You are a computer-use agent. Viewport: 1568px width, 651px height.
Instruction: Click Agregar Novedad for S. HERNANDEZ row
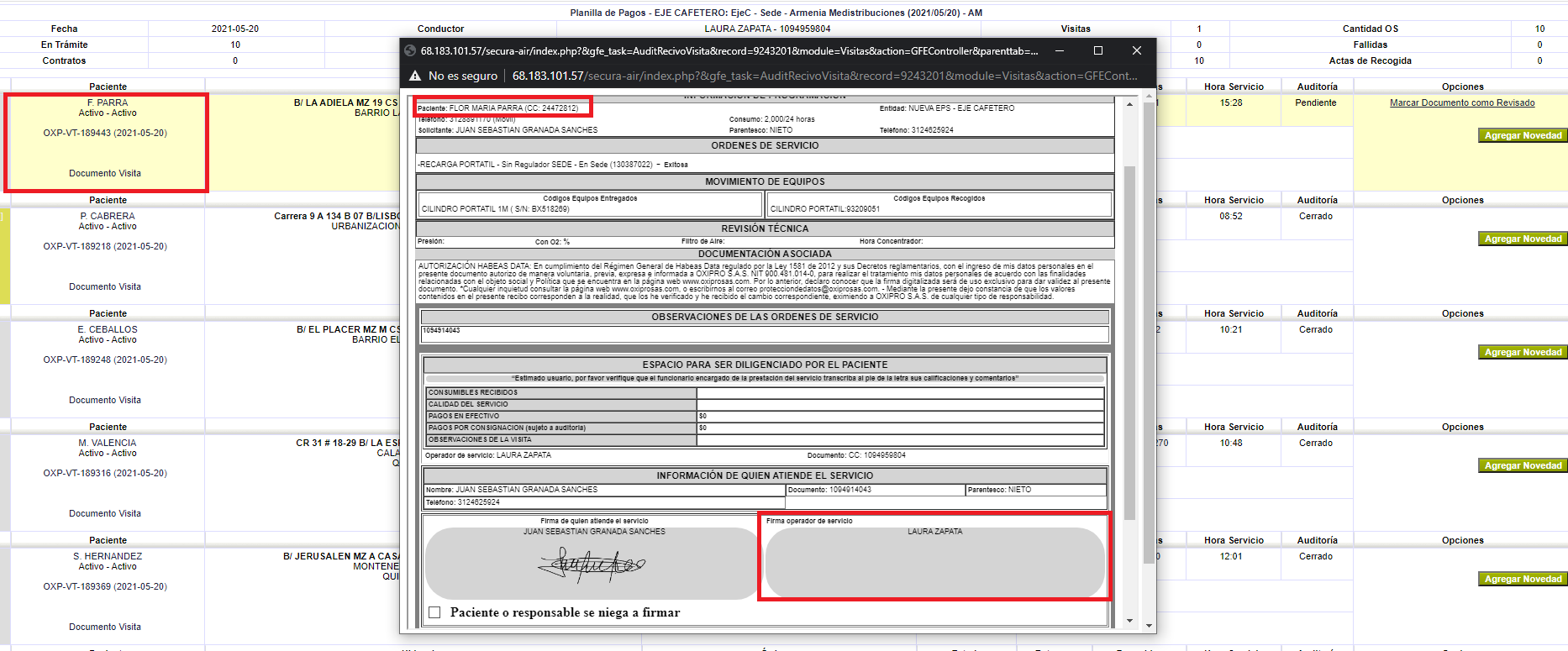(x=1523, y=579)
